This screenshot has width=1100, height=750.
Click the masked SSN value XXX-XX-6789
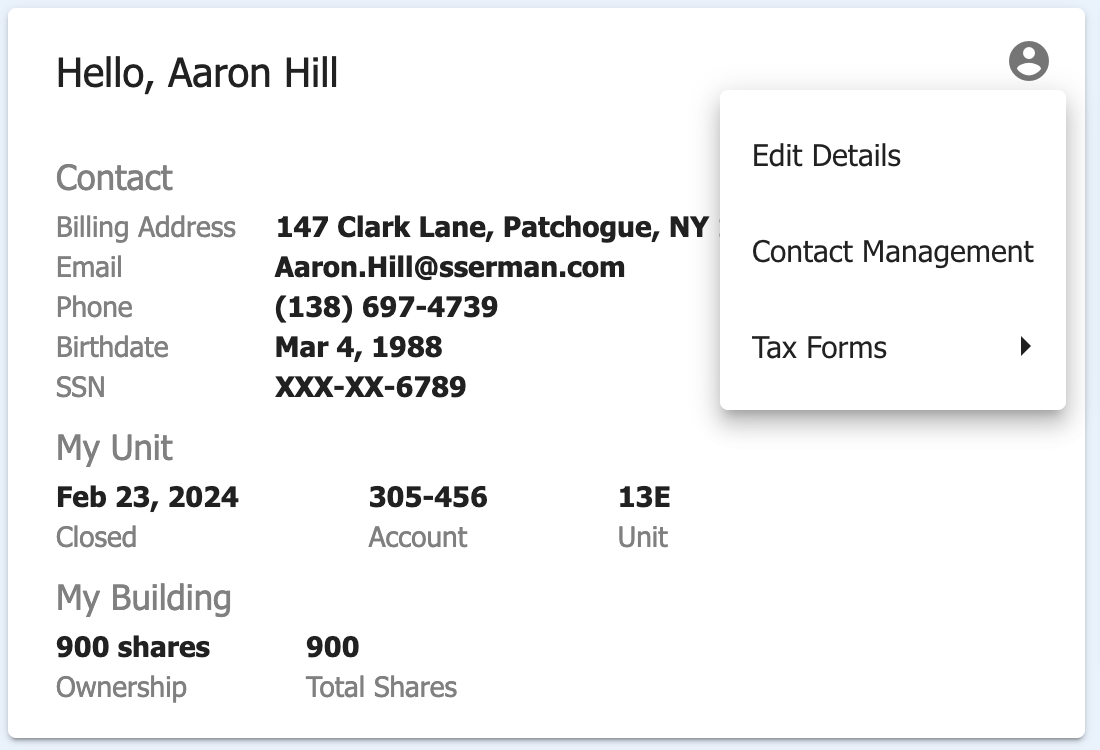pyautogui.click(x=370, y=387)
